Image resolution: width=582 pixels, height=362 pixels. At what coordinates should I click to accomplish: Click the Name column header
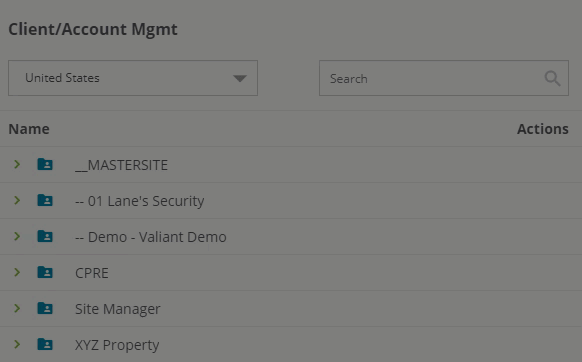pyautogui.click(x=29, y=129)
